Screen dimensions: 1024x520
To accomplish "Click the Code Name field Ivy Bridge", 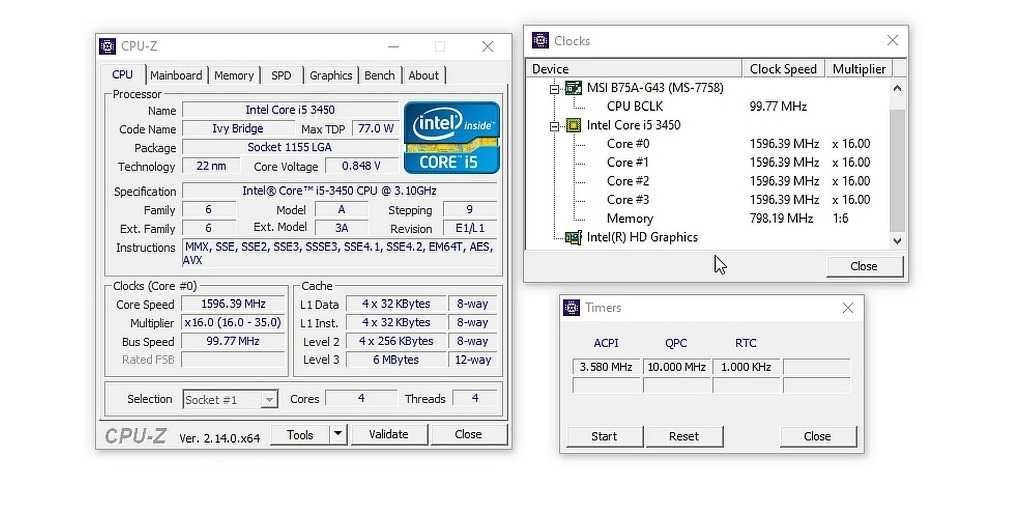I will pos(238,129).
